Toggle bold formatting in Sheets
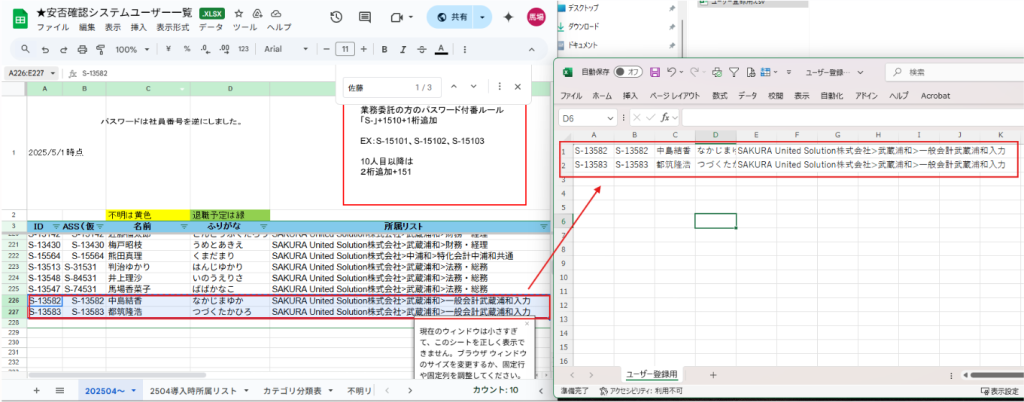The width and height of the screenshot is (1024, 402). click(x=383, y=49)
